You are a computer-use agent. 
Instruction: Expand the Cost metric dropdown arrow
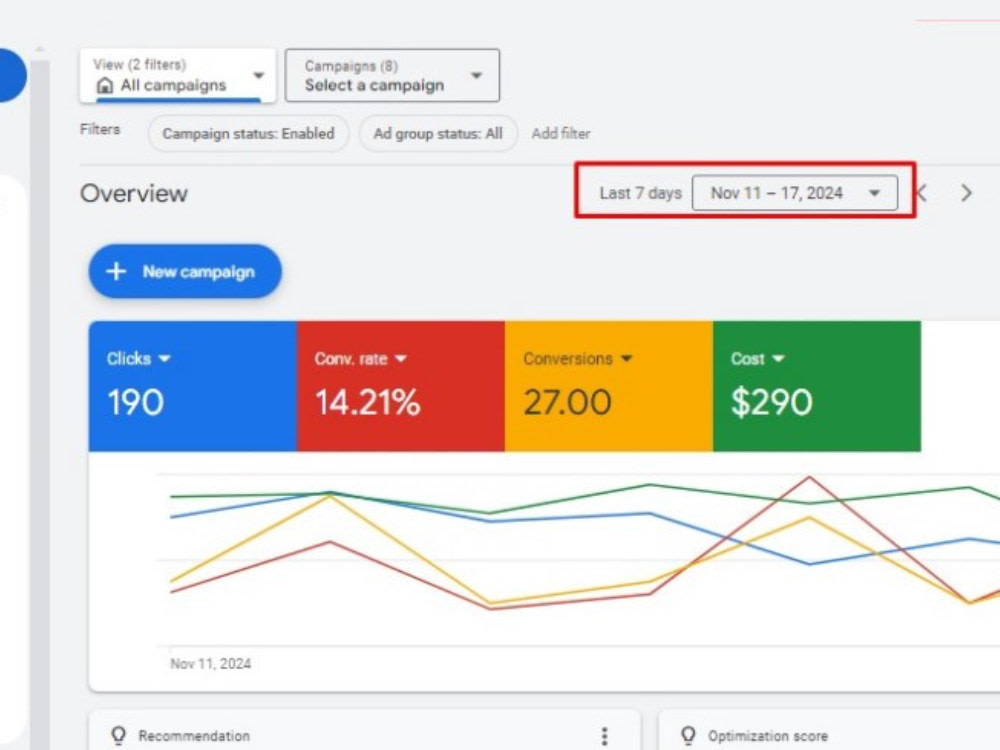[x=778, y=358]
